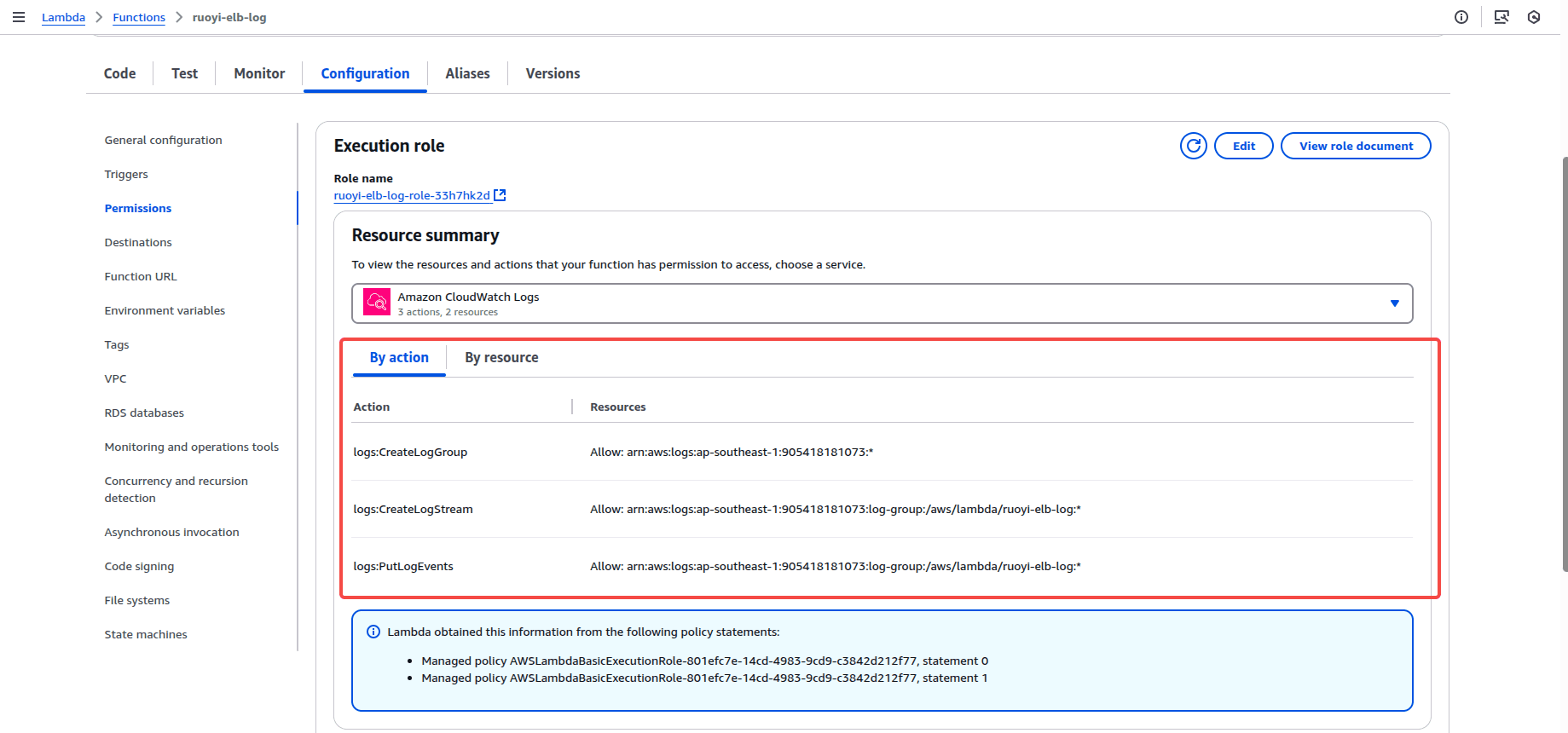
Task: Go to Functions breadcrumb link
Action: (x=139, y=17)
